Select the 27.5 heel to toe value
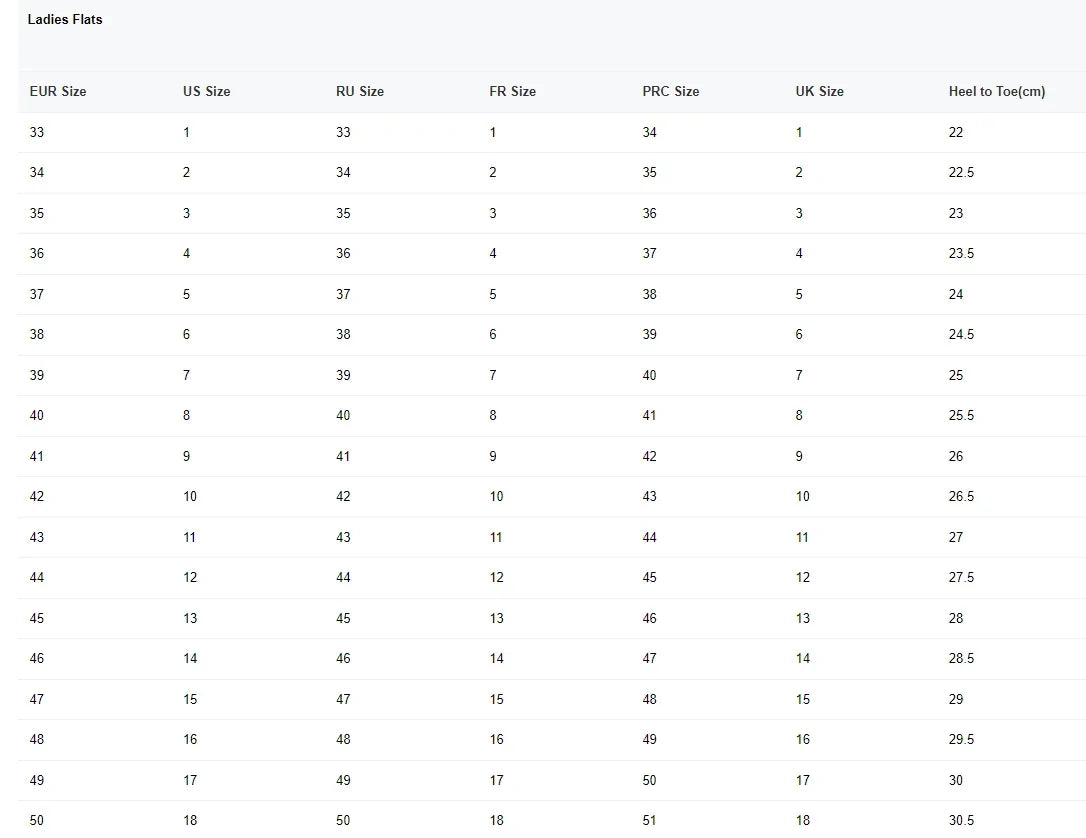This screenshot has height=838, width=1086. [961, 577]
